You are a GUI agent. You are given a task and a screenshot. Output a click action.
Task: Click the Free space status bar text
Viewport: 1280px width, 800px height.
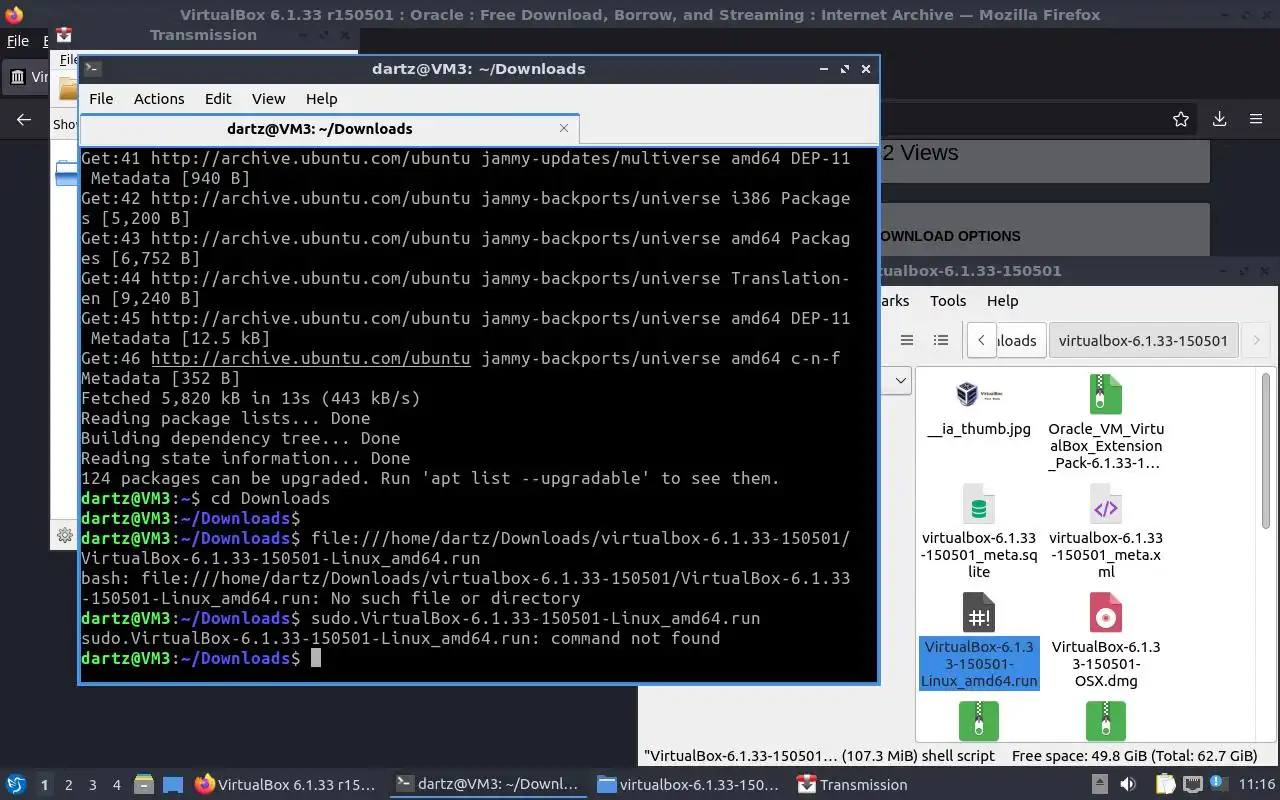1134,756
